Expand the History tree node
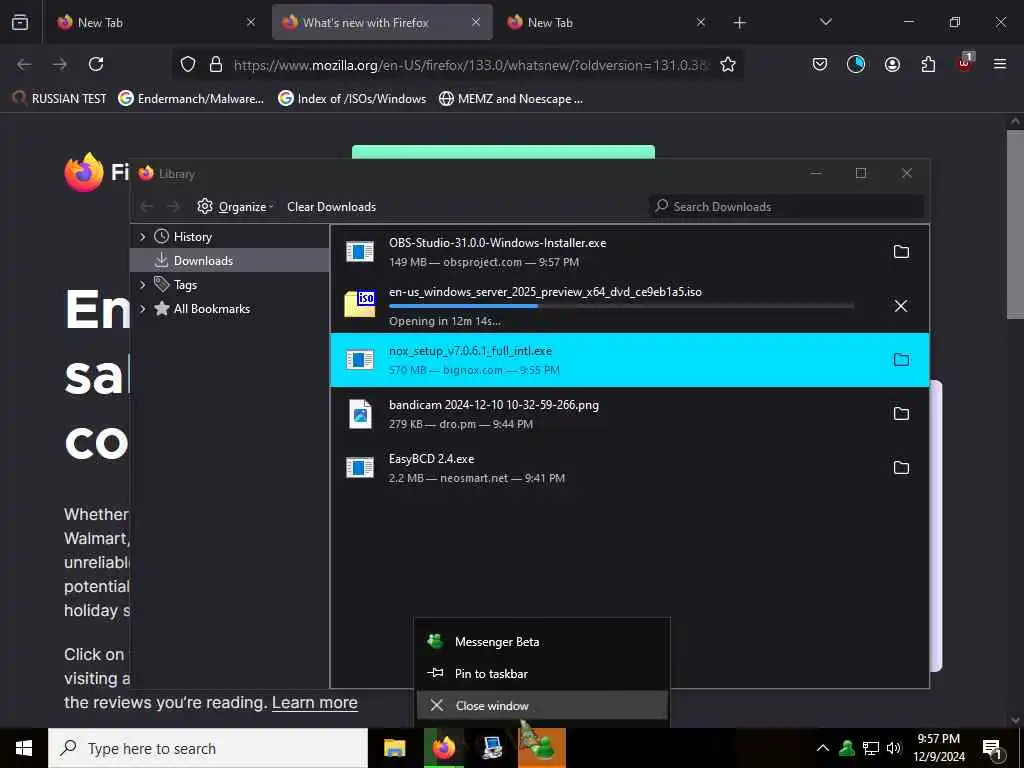The image size is (1024, 768). point(142,236)
